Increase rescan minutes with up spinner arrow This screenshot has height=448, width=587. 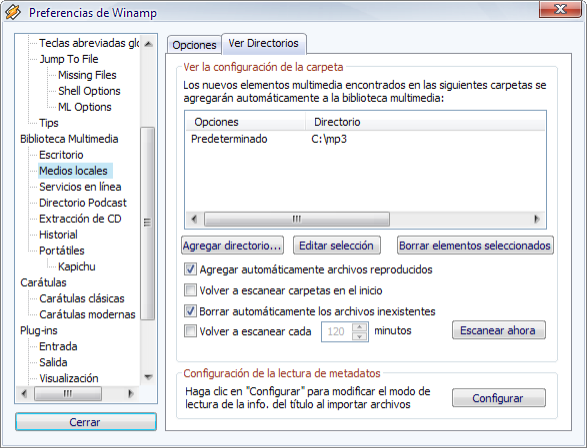pyautogui.click(x=359, y=327)
